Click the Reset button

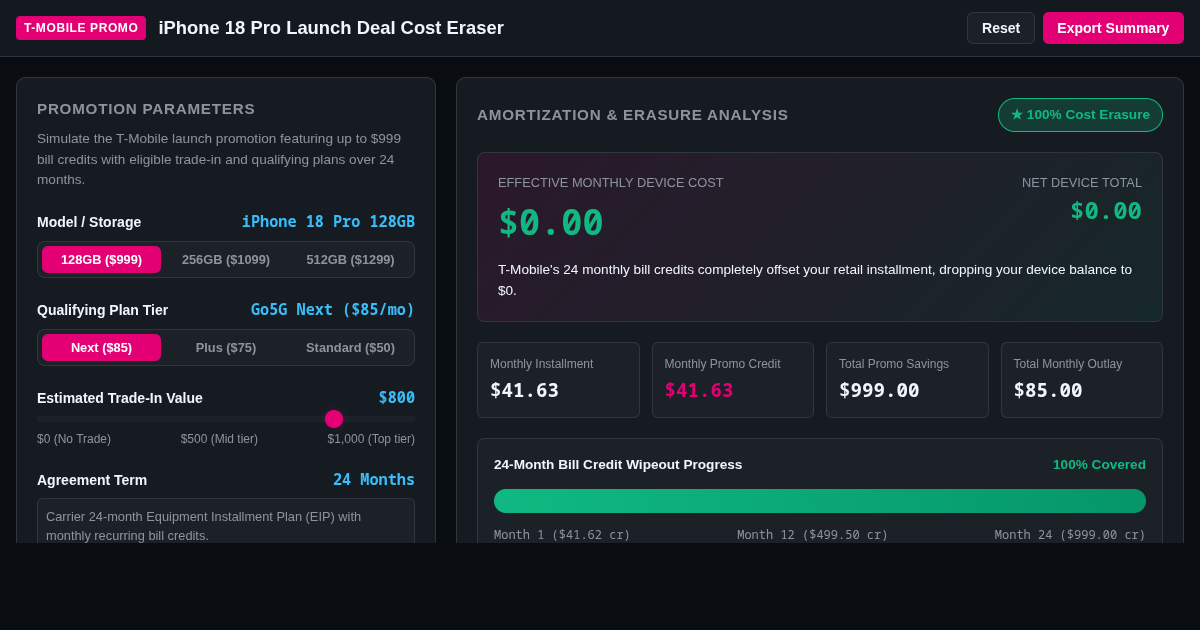click(1001, 28)
